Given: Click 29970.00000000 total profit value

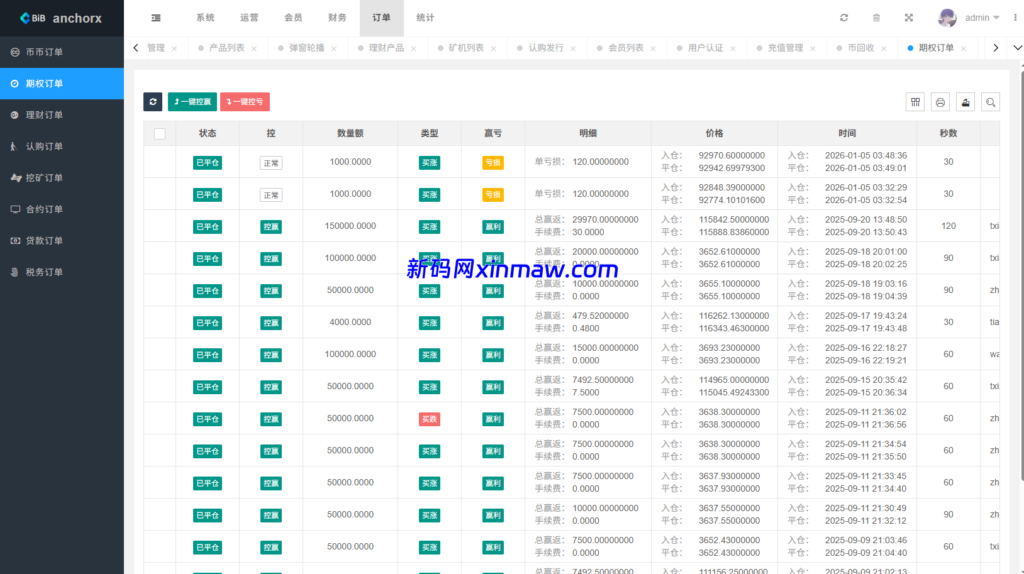Looking at the screenshot, I should (x=605, y=219).
